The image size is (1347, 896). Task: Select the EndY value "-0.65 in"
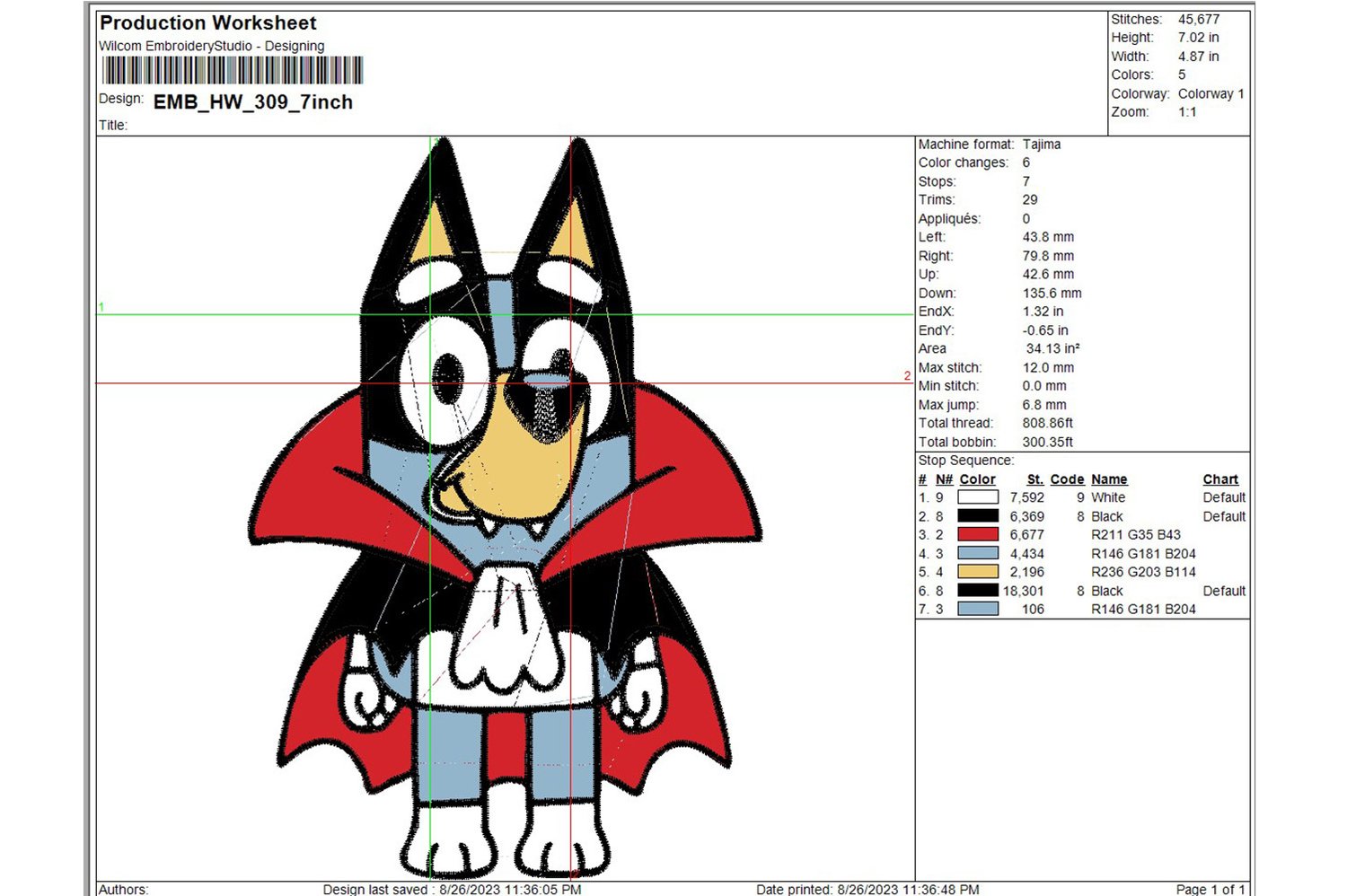point(1045,330)
